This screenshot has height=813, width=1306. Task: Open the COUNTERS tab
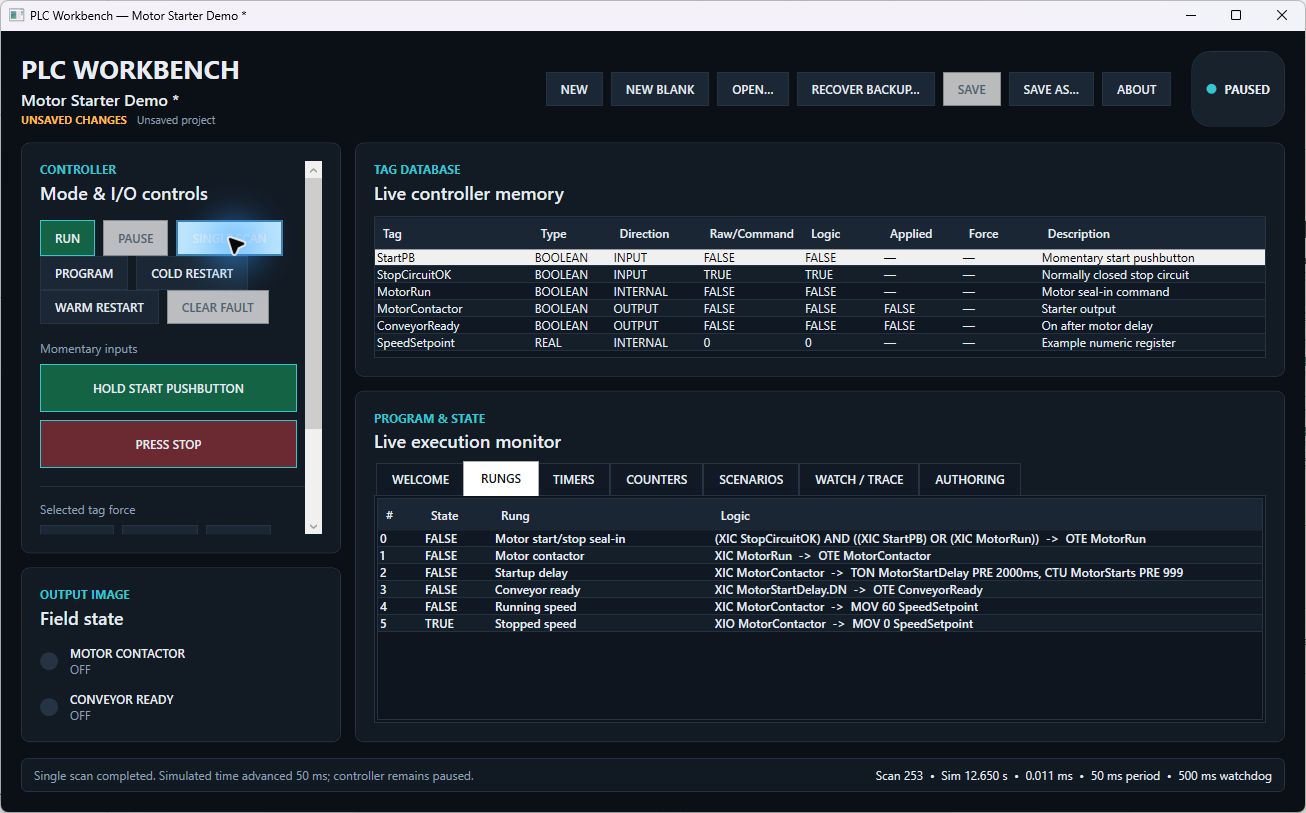pyautogui.click(x=657, y=479)
